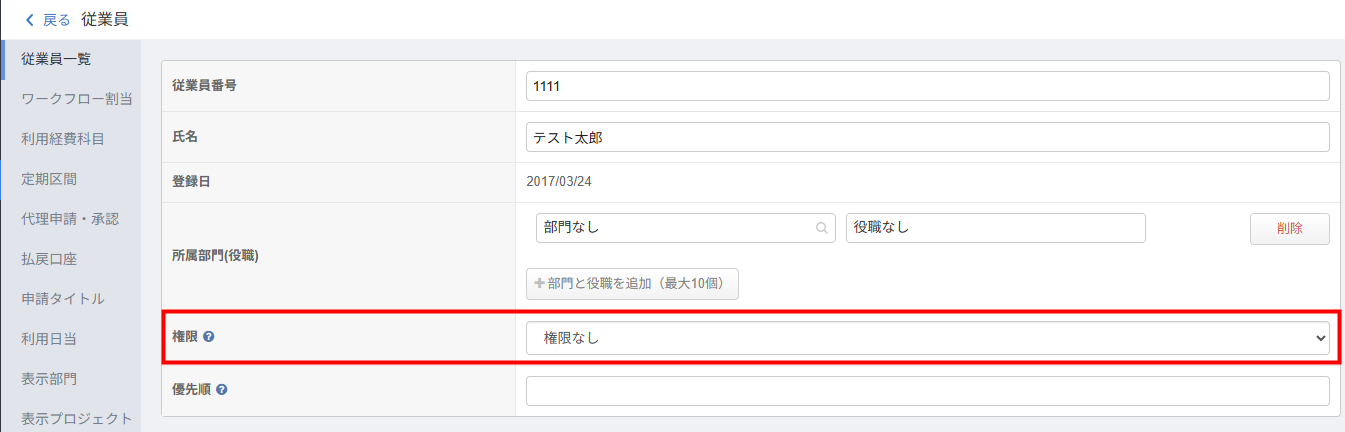Image resolution: width=1345 pixels, height=432 pixels.
Task: Go to 利用経費科目 section
Action: pyautogui.click(x=63, y=139)
